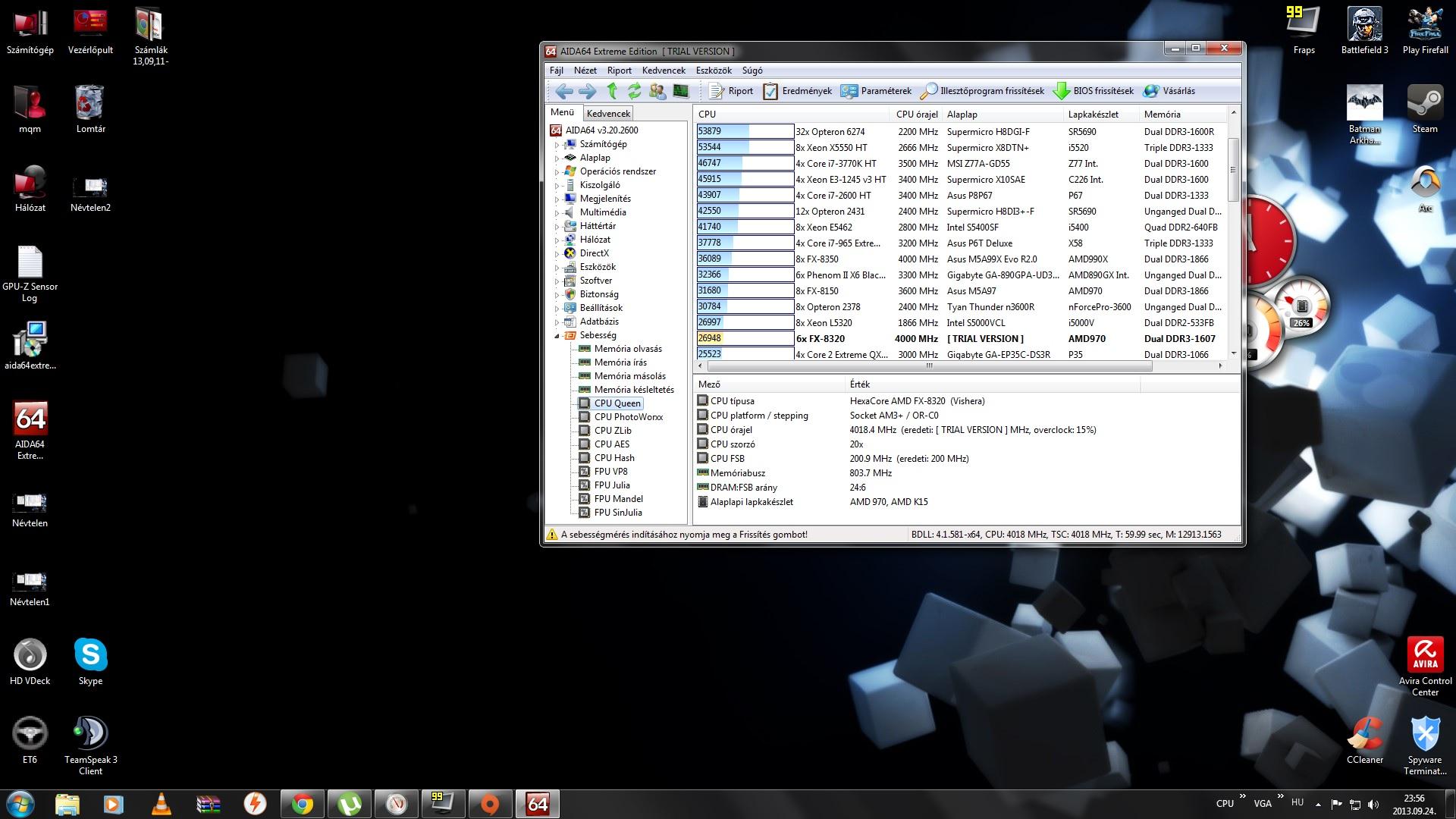Image resolution: width=1456 pixels, height=819 pixels.
Task: Select CPU Hash benchmark
Action: pyautogui.click(x=614, y=458)
